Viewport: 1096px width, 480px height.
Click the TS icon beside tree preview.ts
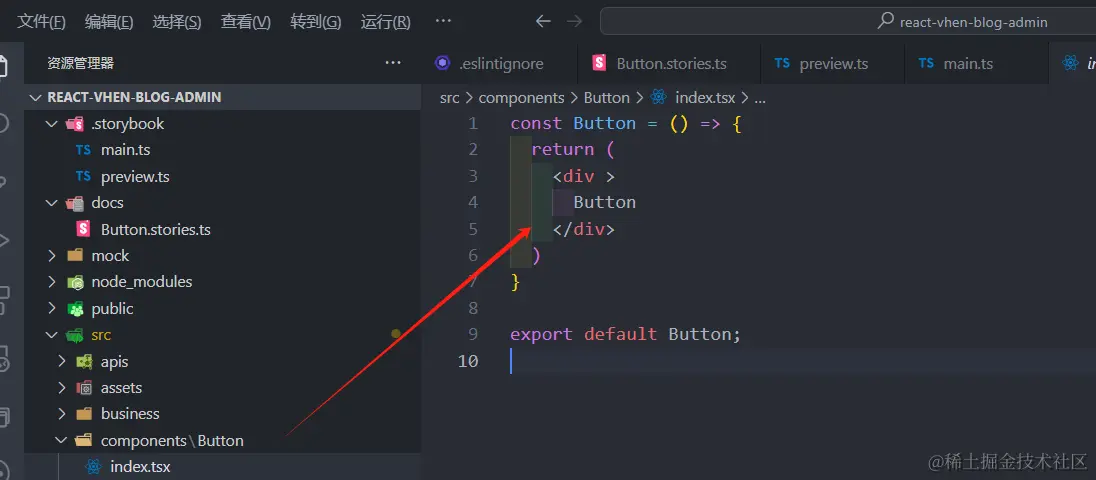point(83,177)
